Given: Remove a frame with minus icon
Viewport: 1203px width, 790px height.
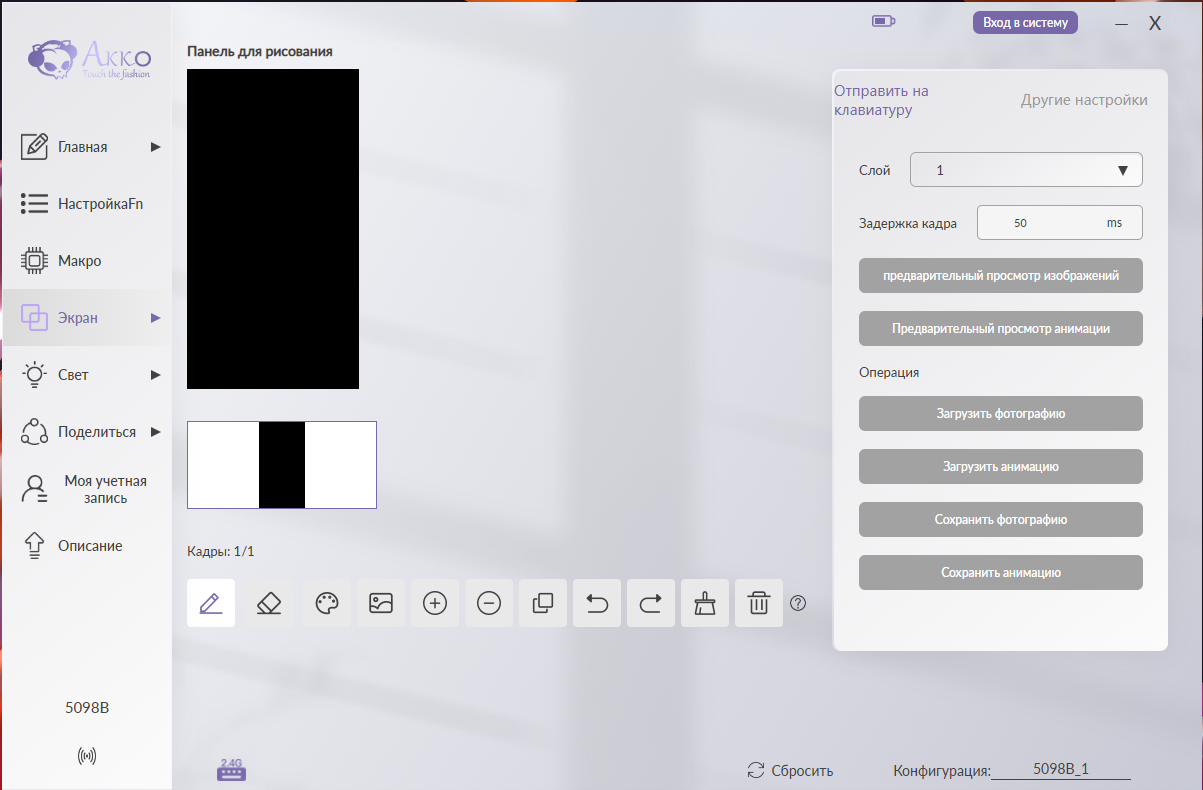Looking at the screenshot, I should (489, 603).
